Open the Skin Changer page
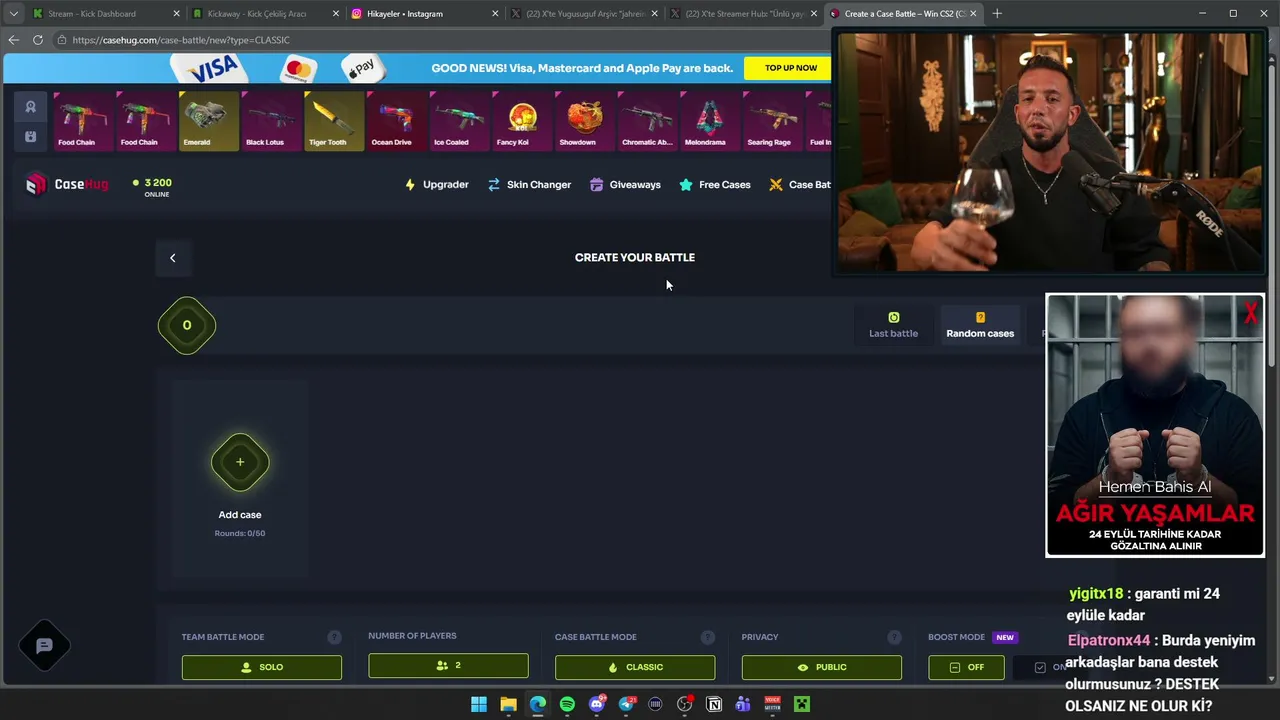Image resolution: width=1280 pixels, height=720 pixels. [529, 185]
